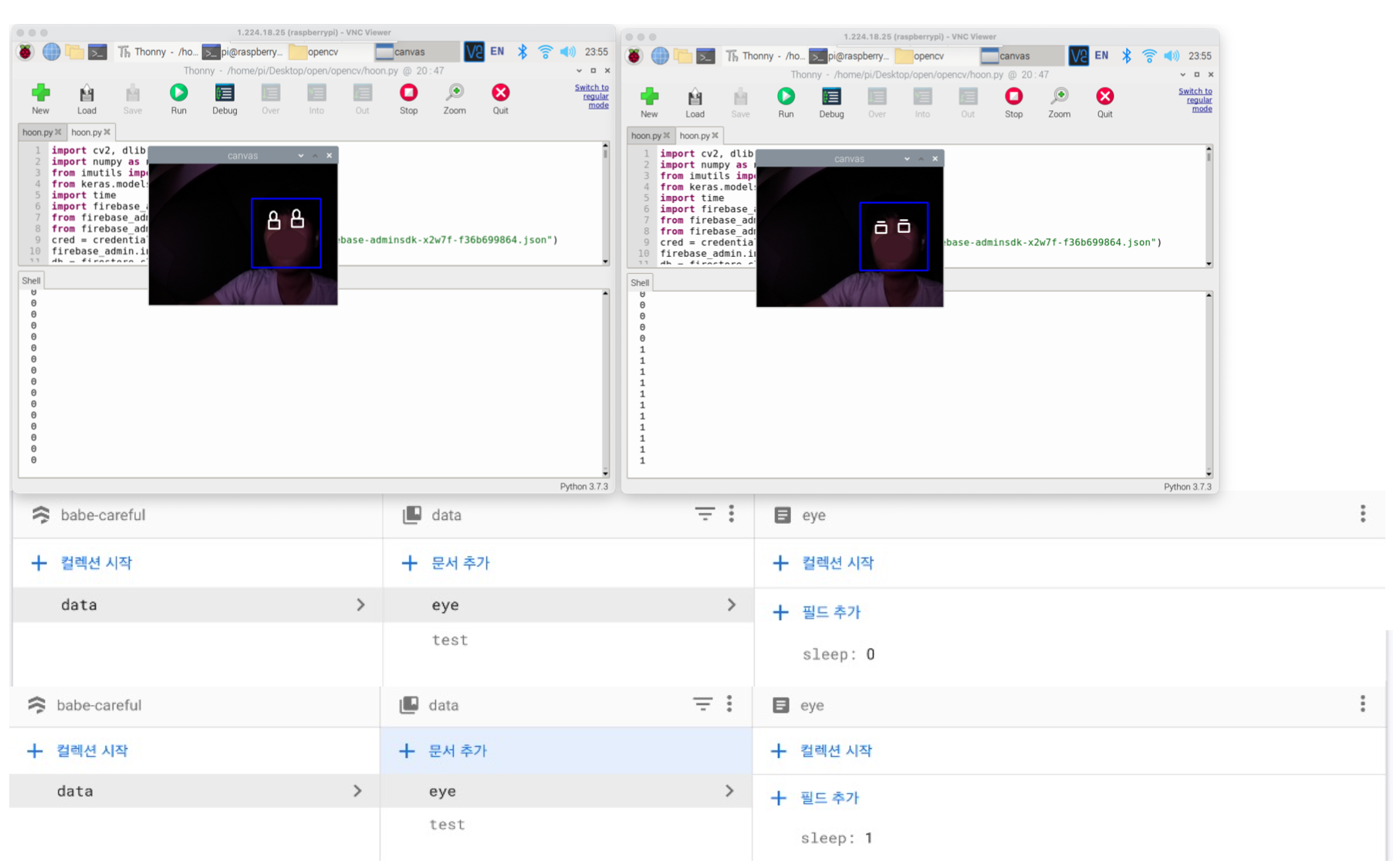This screenshot has width=1400, height=867.
Task: Open more options menu in lower data column
Action: pos(729,703)
